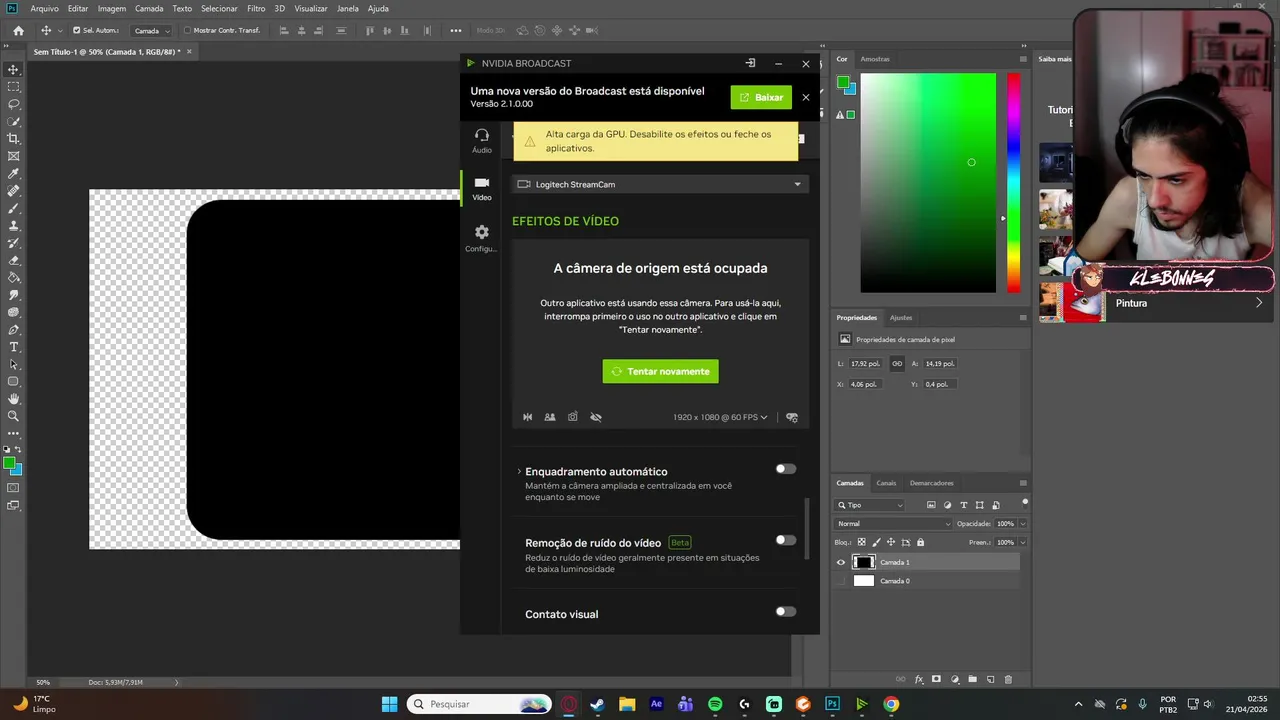The width and height of the screenshot is (1280, 720).
Task: Select the Eraser tool
Action: [14, 260]
